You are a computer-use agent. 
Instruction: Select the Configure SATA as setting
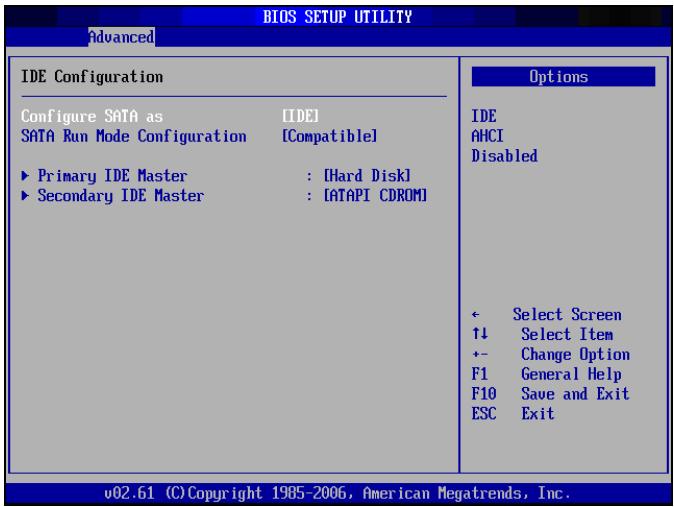coord(92,116)
